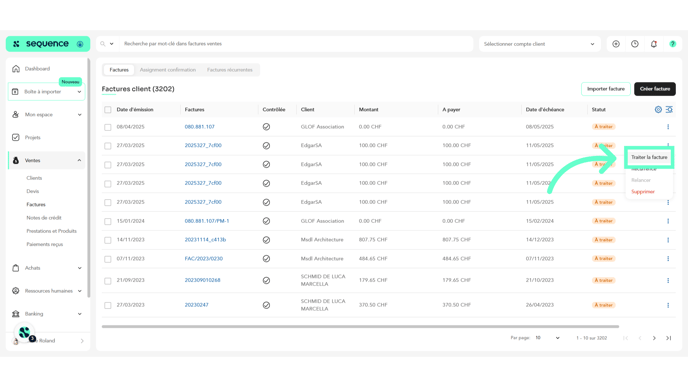The width and height of the screenshot is (688, 387).
Task: Tick checkbox for row dated 27/03/2023
Action: pyautogui.click(x=108, y=305)
